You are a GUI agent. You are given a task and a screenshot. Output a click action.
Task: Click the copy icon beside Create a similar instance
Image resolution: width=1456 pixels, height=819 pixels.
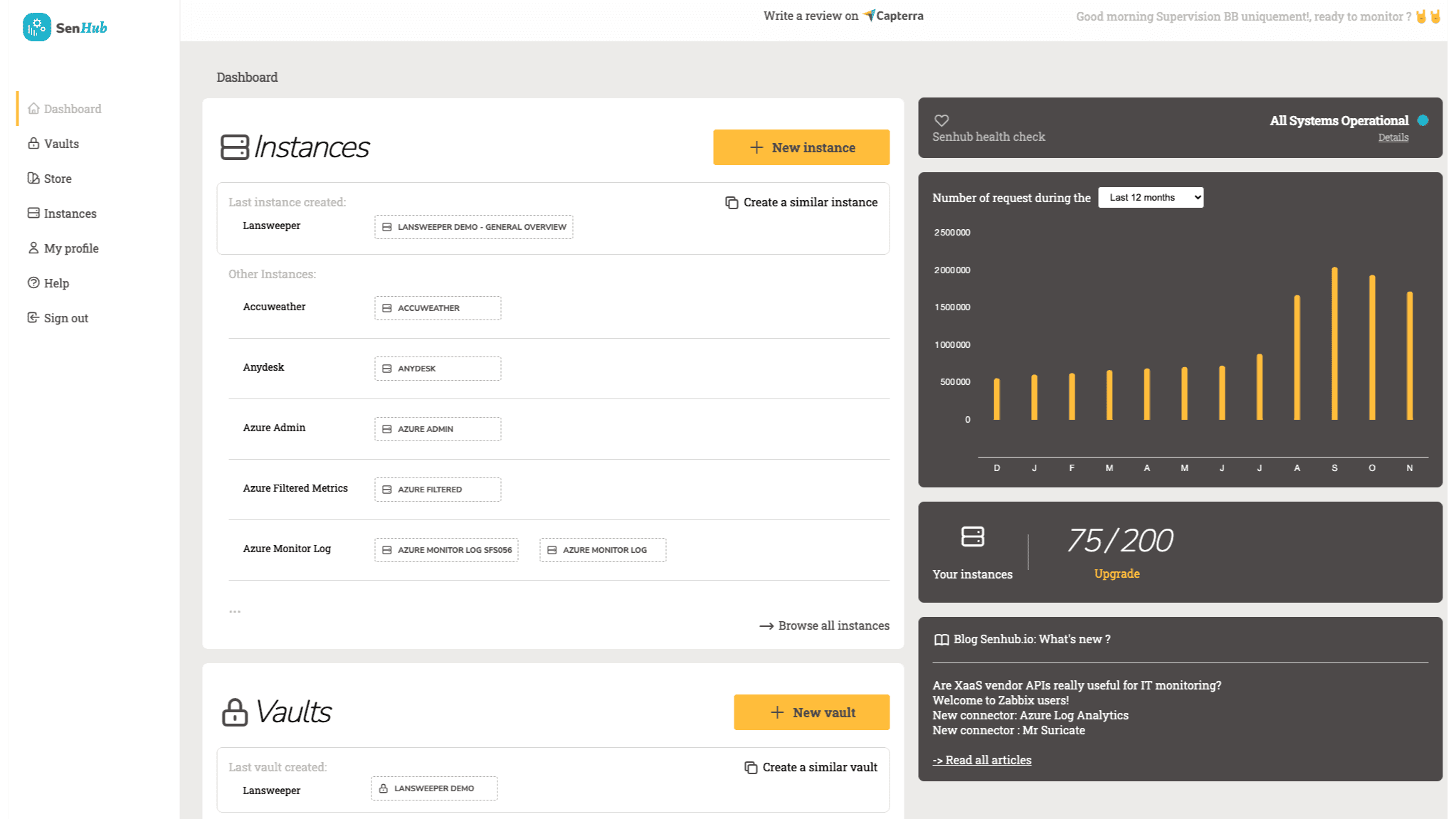coord(732,203)
